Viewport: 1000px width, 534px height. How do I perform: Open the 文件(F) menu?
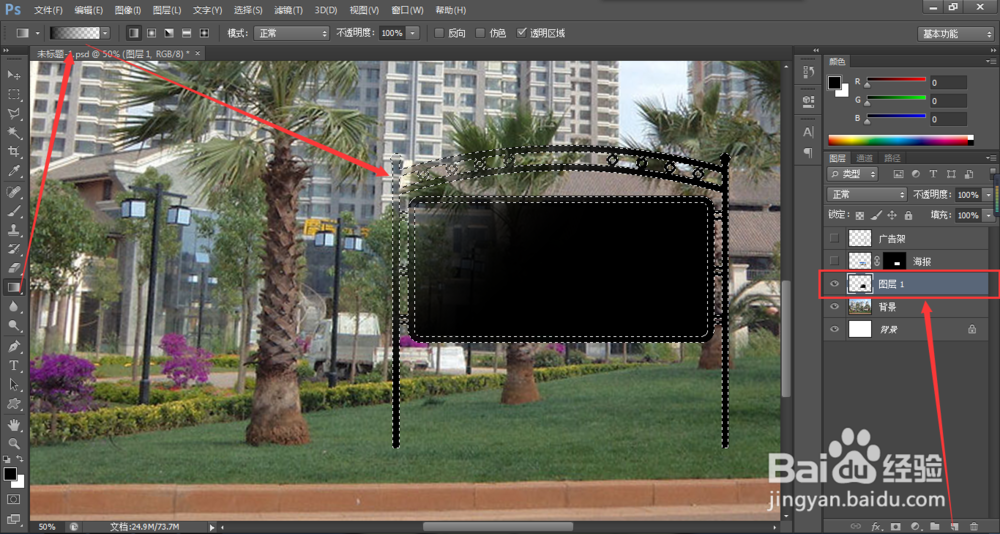48,11
